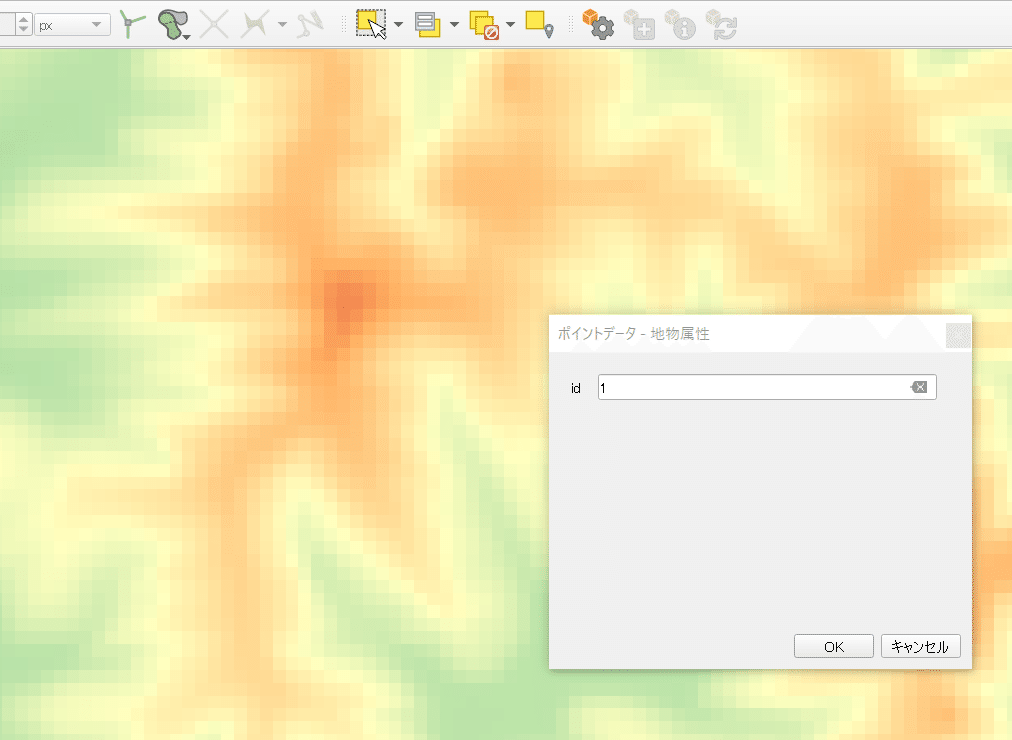This screenshot has height=740, width=1012.
Task: Click the greyed snap on intersection icon
Action: (x=214, y=25)
